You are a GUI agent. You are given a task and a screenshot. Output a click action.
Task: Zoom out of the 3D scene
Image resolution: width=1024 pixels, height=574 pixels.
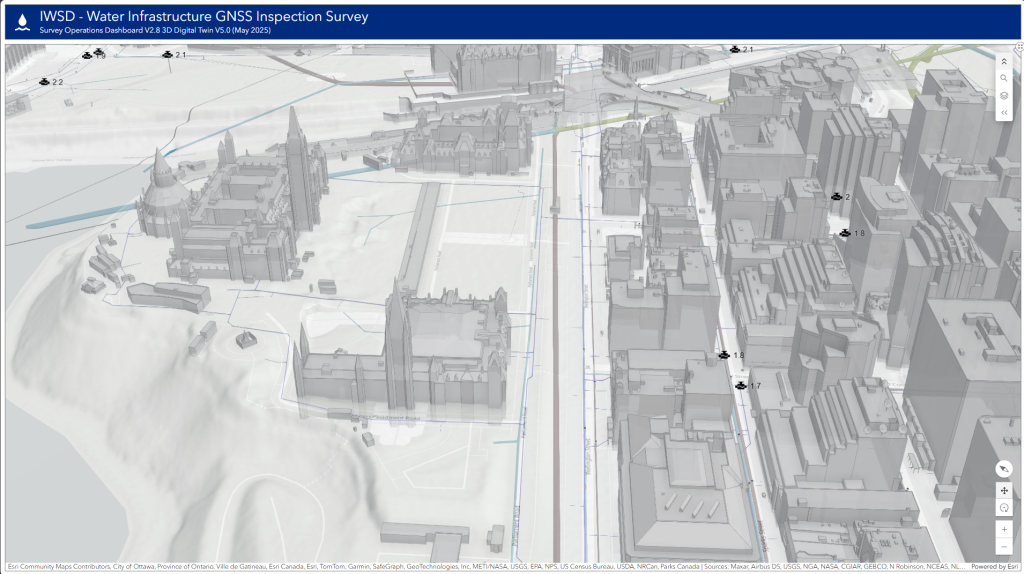(x=1003, y=546)
